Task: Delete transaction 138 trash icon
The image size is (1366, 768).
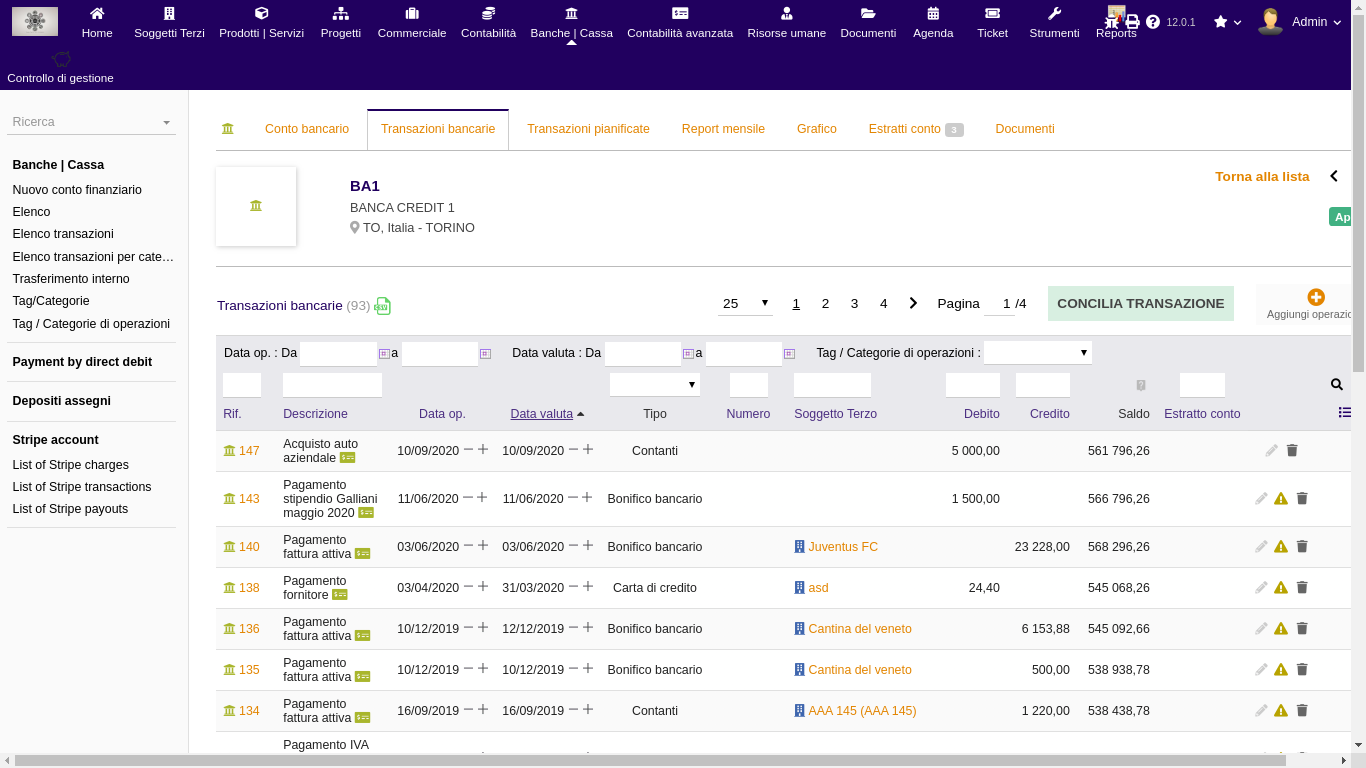Action: click(1302, 588)
